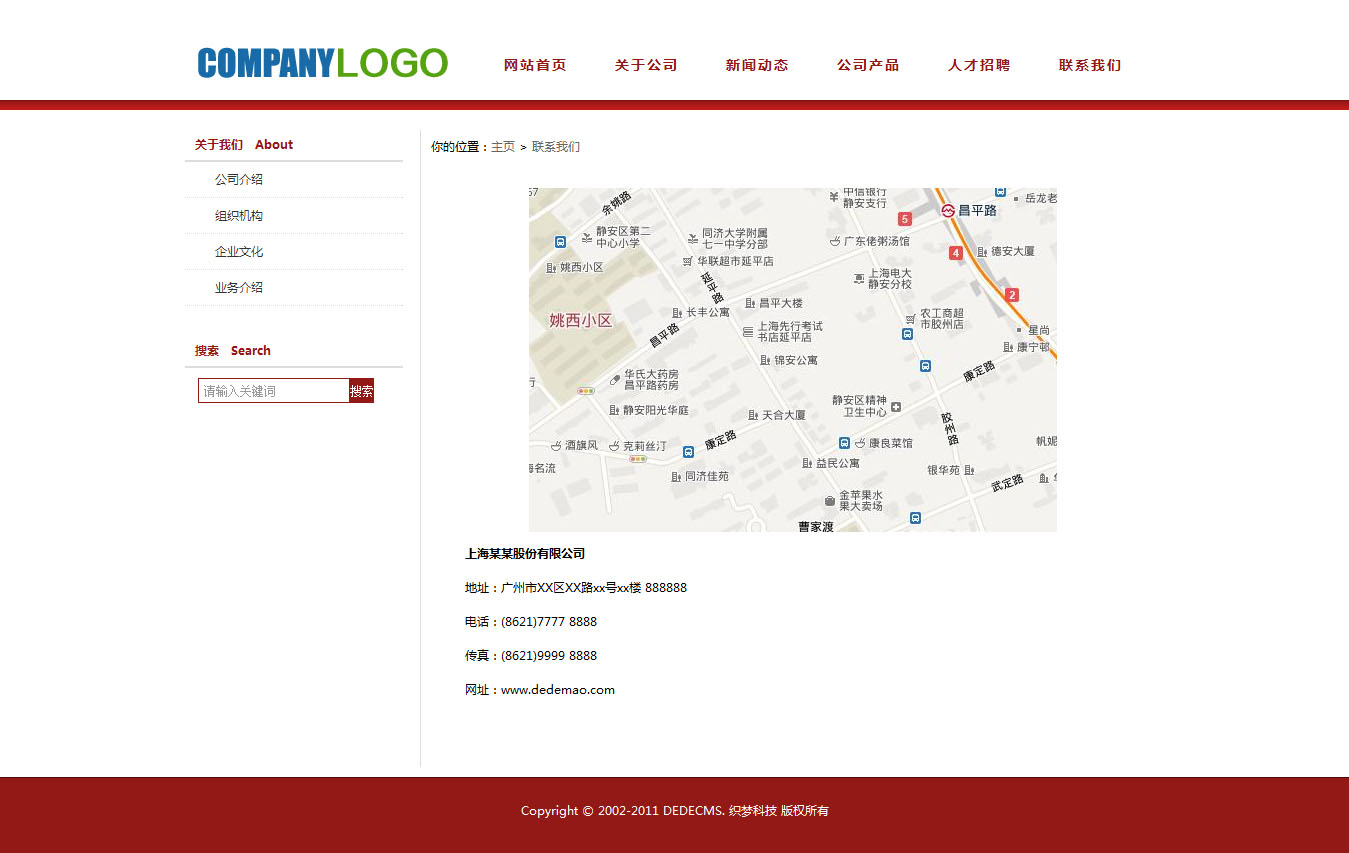The width and height of the screenshot is (1349, 853).
Task: Click the shopping cart icon by 华联超市延平店
Action: (688, 261)
